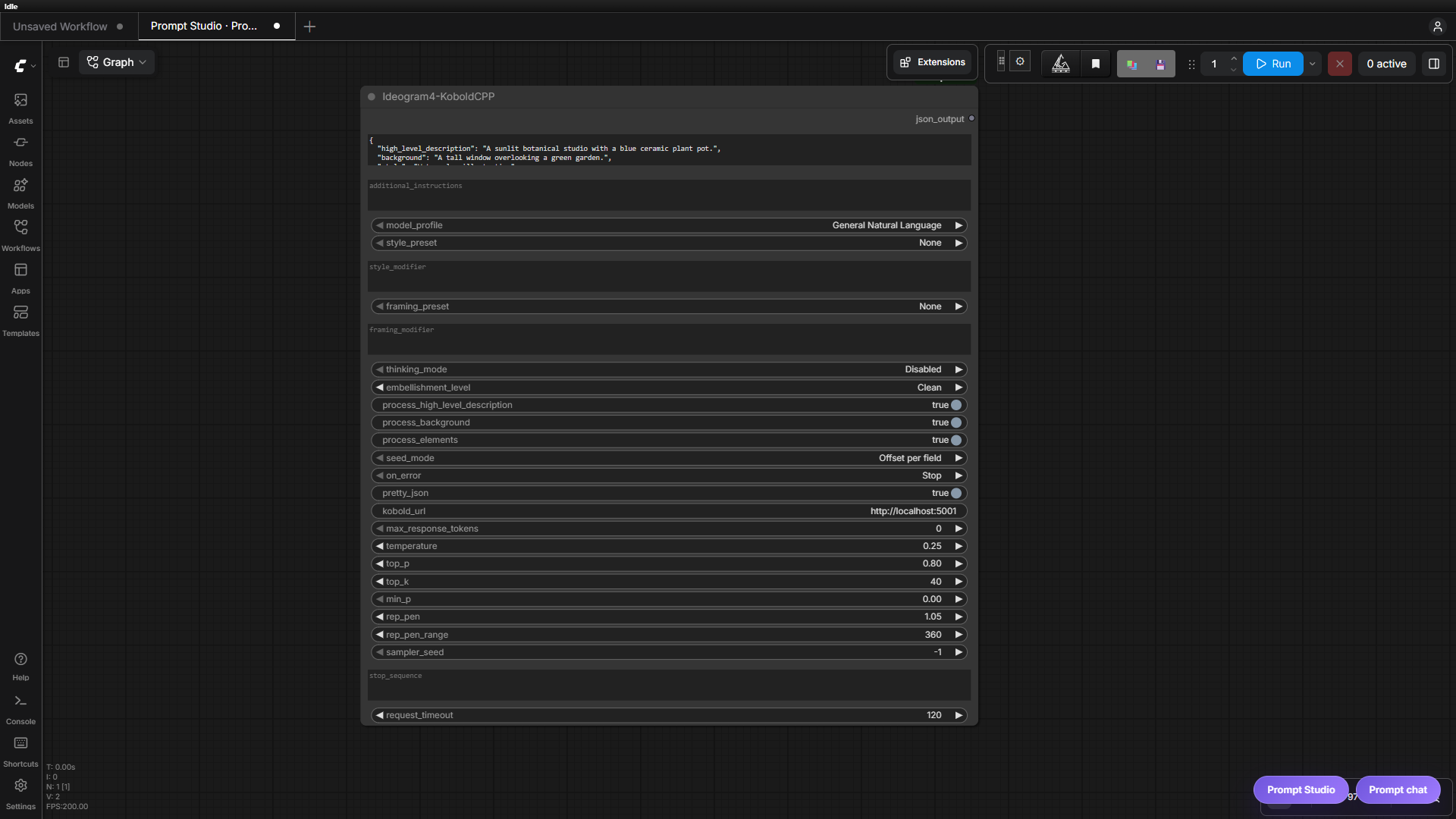1456x819 pixels.
Task: Open the Models sidebar panel
Action: pos(20,193)
